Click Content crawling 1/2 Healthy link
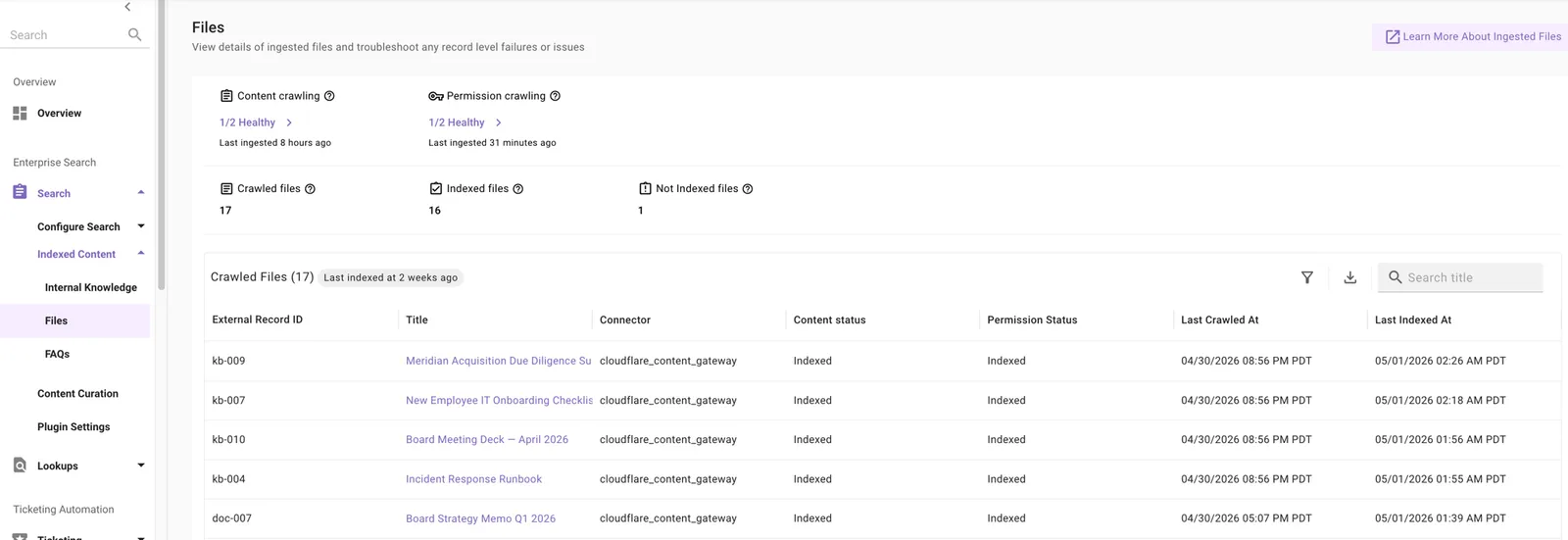1568x540 pixels. click(247, 123)
